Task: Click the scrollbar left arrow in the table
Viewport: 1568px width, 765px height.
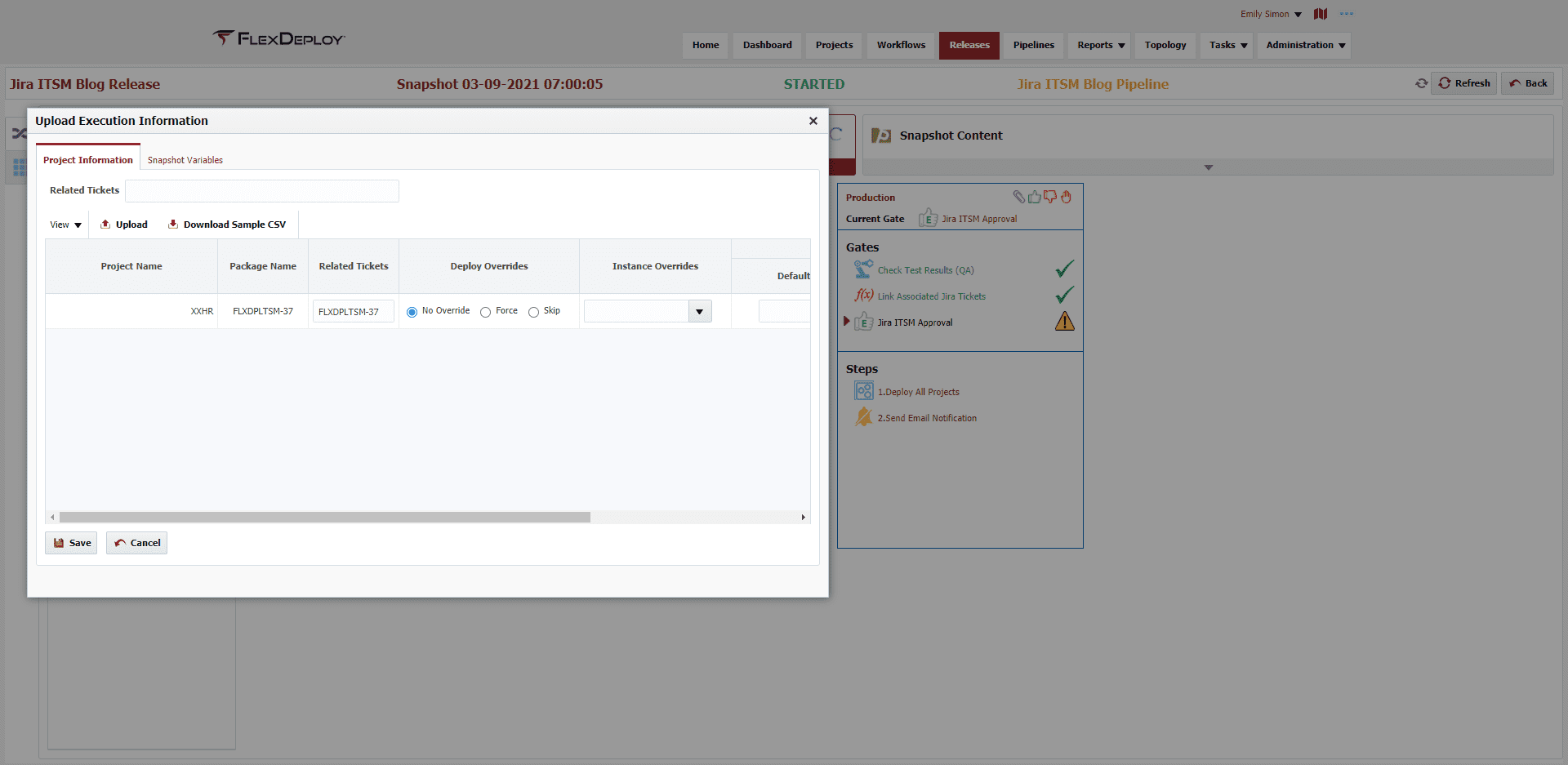Action: (x=52, y=518)
